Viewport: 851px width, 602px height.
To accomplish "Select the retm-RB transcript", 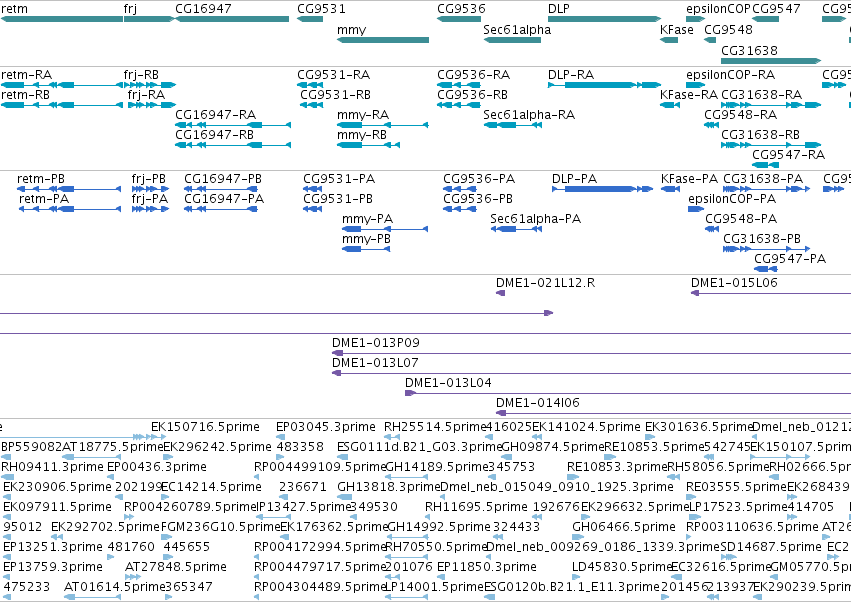I will tap(61, 105).
